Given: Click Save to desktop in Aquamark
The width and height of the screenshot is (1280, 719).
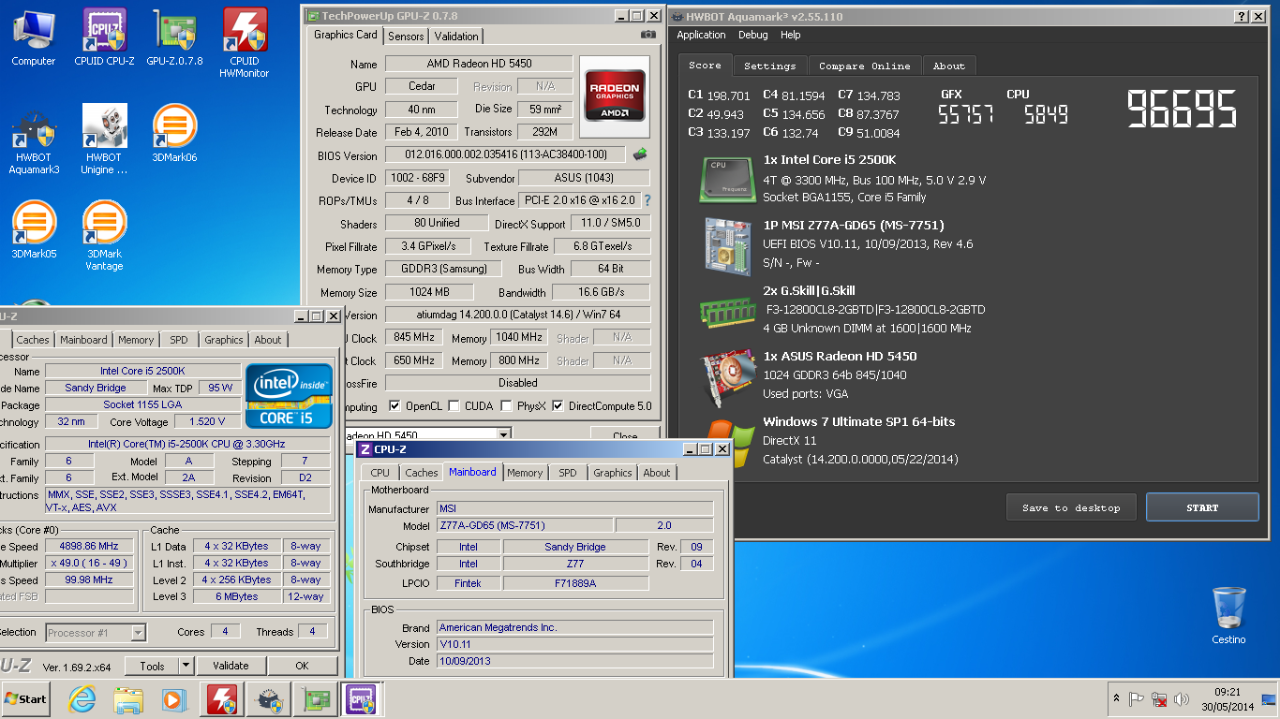Looking at the screenshot, I should [x=1071, y=507].
